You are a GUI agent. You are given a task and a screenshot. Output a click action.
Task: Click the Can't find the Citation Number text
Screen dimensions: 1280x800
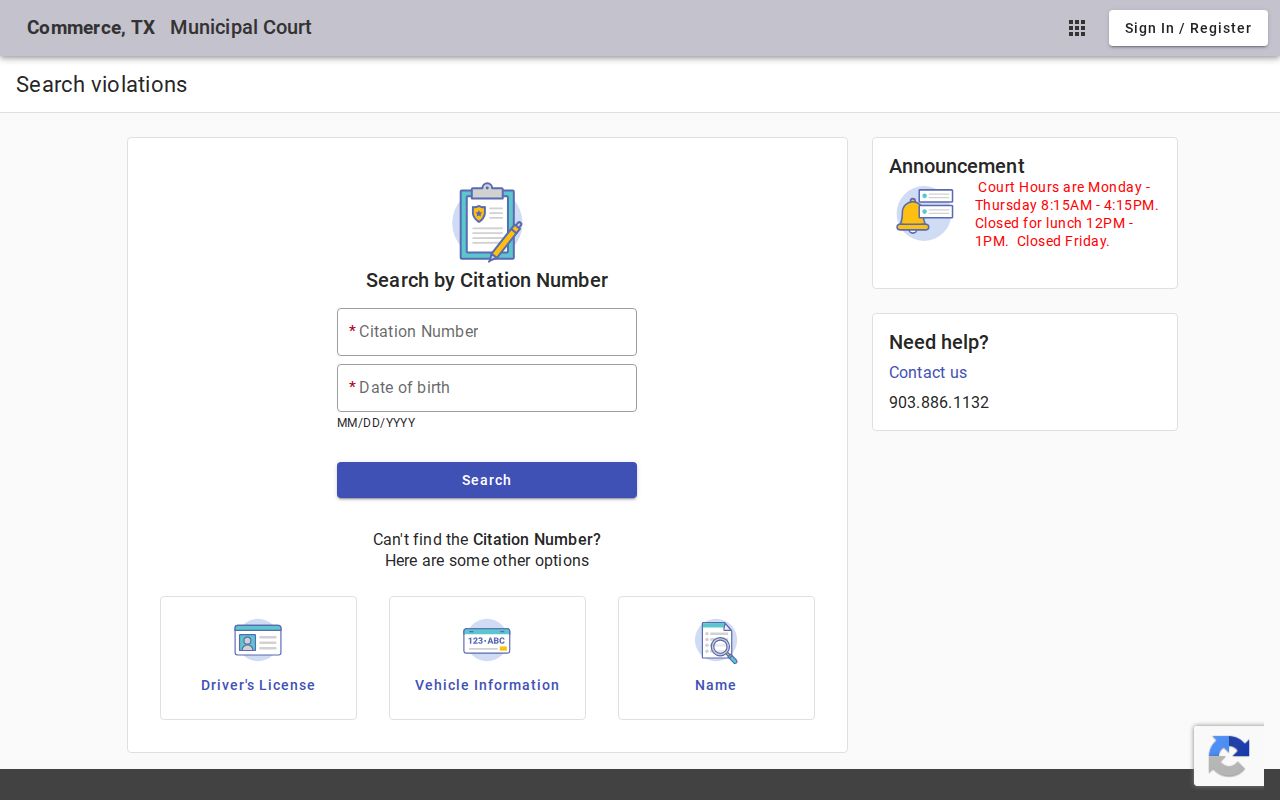point(487,539)
